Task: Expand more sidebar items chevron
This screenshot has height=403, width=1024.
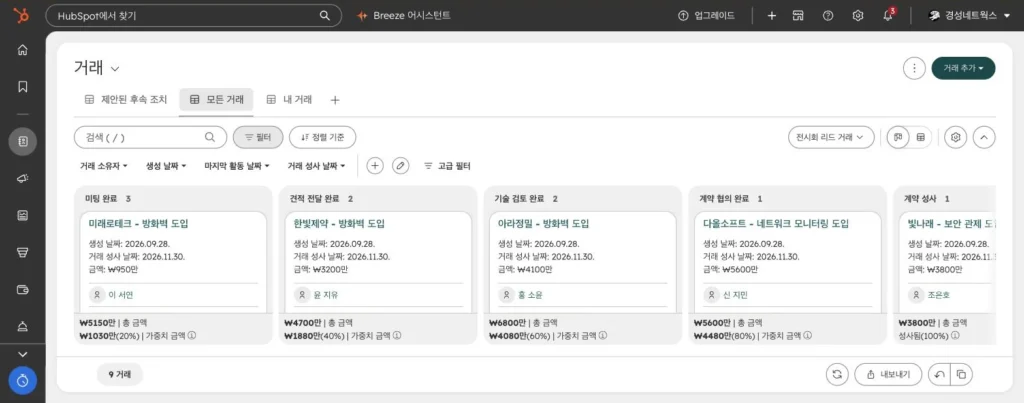Action: pos(22,354)
